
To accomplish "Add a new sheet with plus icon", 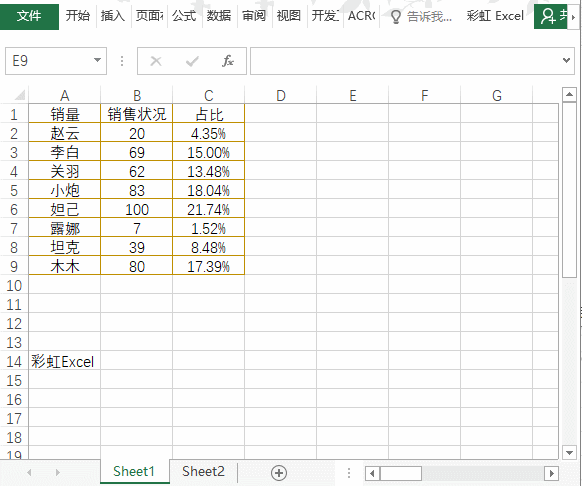I will (279, 473).
